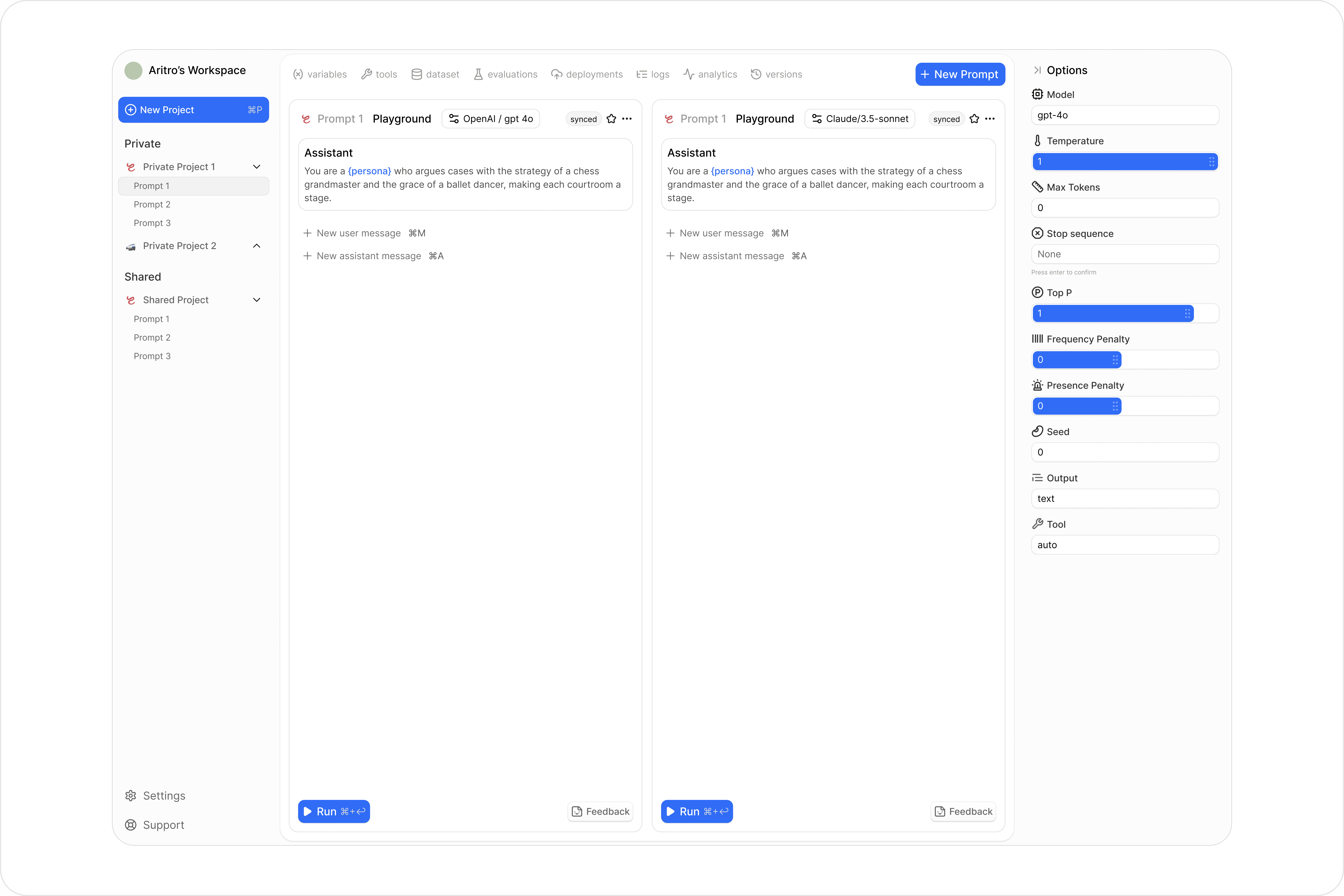Run the Claude/3.5-sonnet playground prompt
The height and width of the screenshot is (896, 1344).
click(697, 811)
